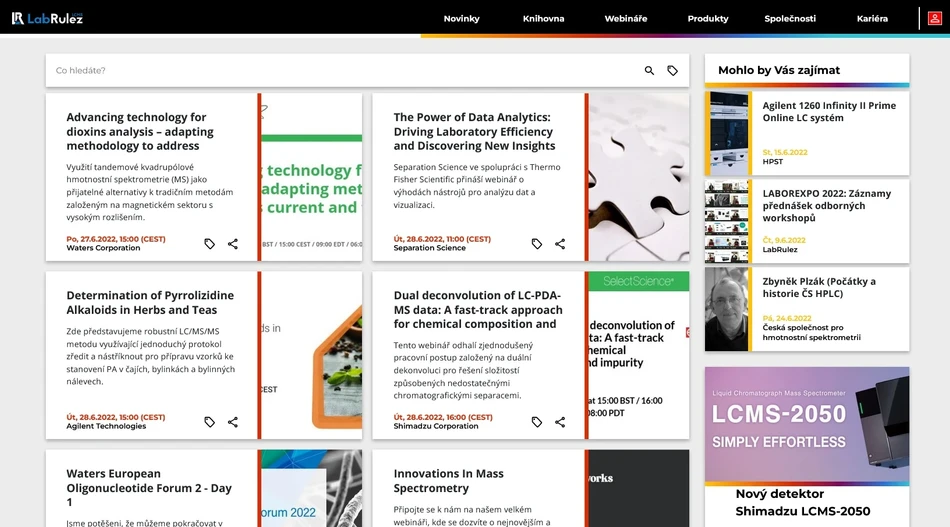The width and height of the screenshot is (950, 527).
Task: Share the Power of Data Analytics webinar
Action: (560, 244)
